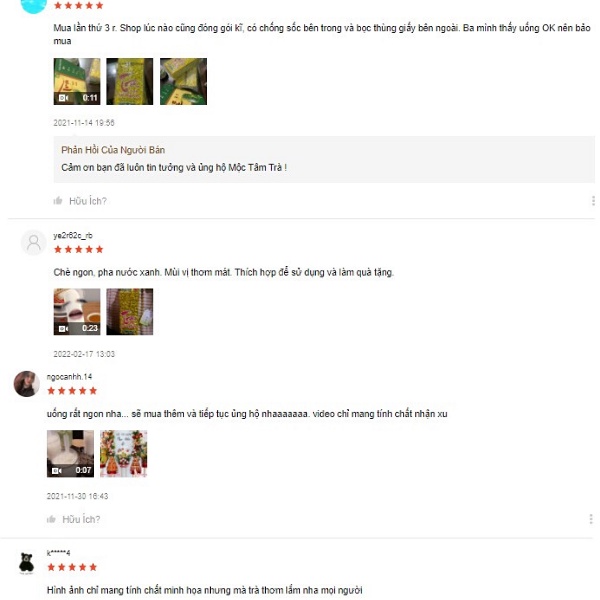Open flower decoration photo in ngocanhh.14's review
Viewport: 600px width, 600px height.
click(x=124, y=454)
